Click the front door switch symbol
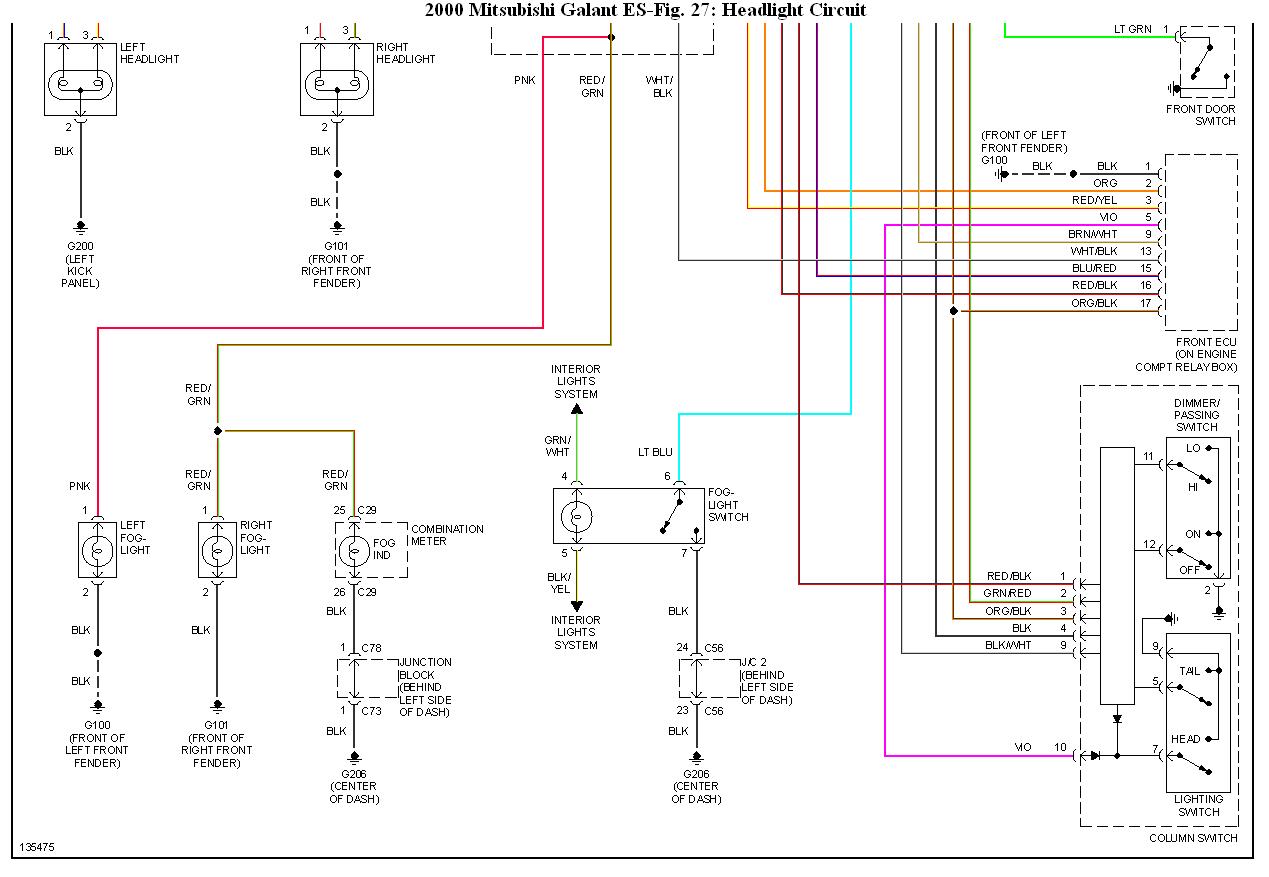The image size is (1269, 877). (x=1207, y=61)
